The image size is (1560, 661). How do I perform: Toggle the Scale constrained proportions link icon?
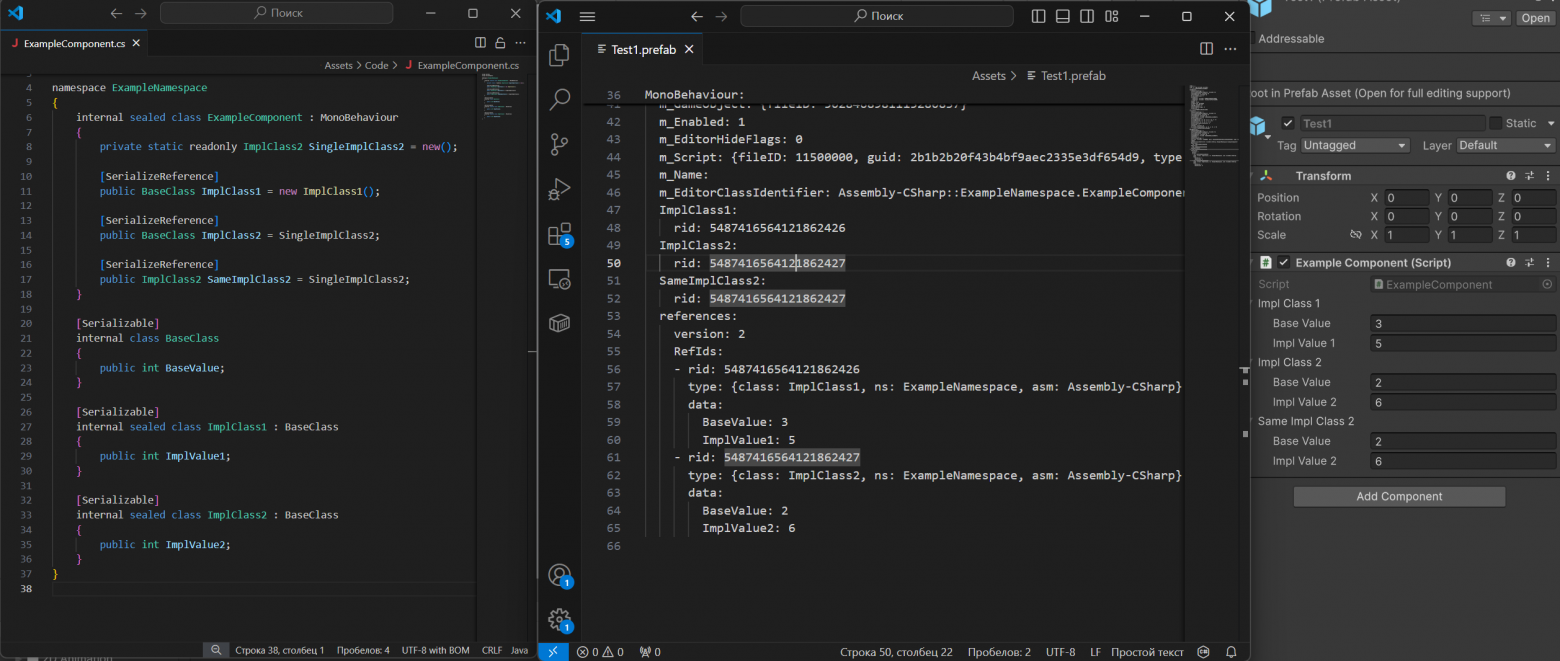click(1355, 235)
